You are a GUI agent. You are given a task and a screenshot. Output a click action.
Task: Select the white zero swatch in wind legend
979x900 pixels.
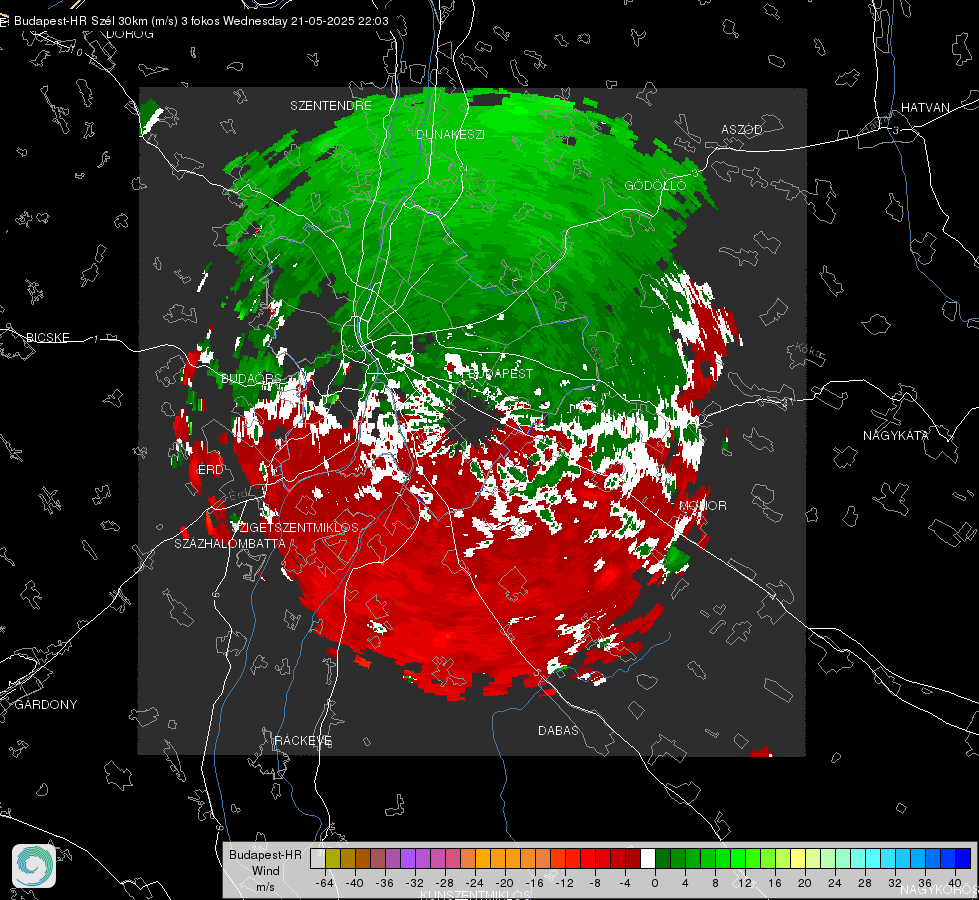pyautogui.click(x=648, y=858)
